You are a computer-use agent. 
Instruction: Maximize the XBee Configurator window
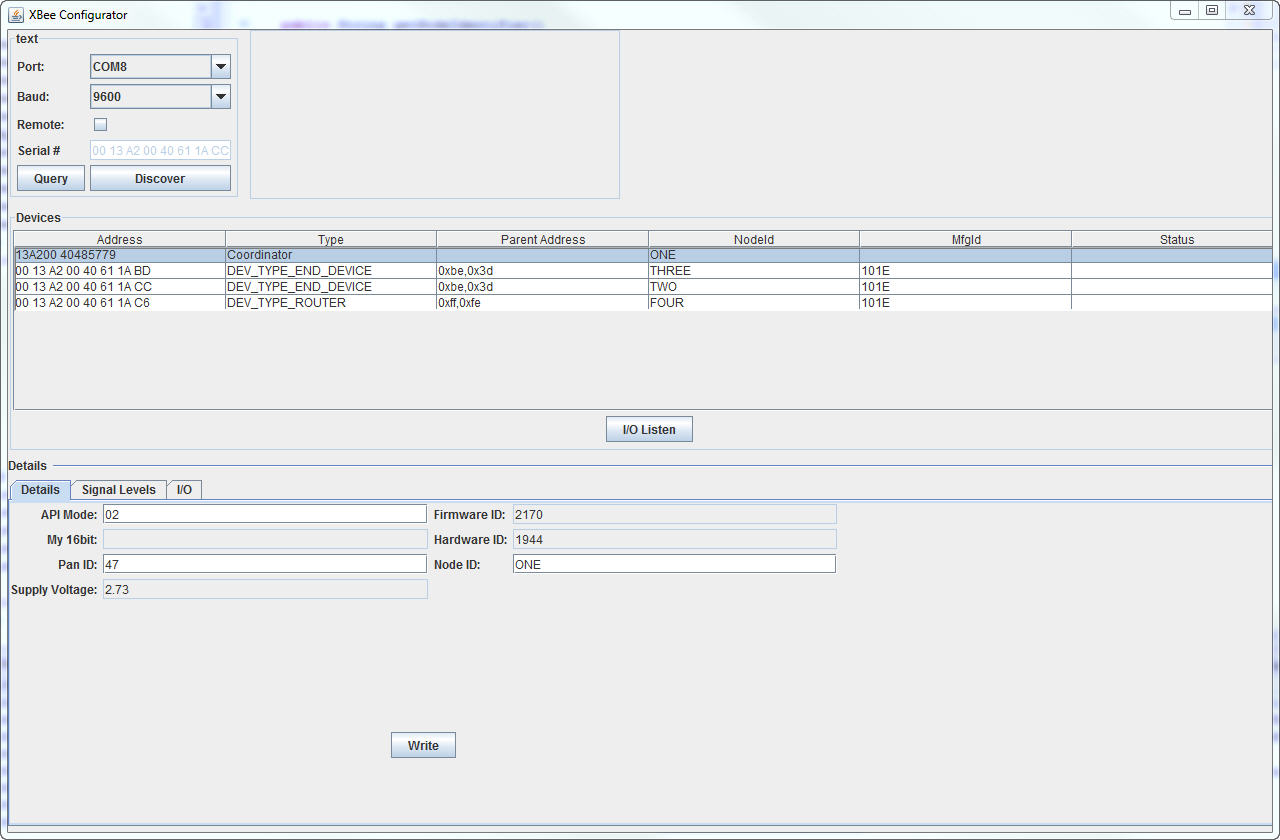click(x=1212, y=11)
